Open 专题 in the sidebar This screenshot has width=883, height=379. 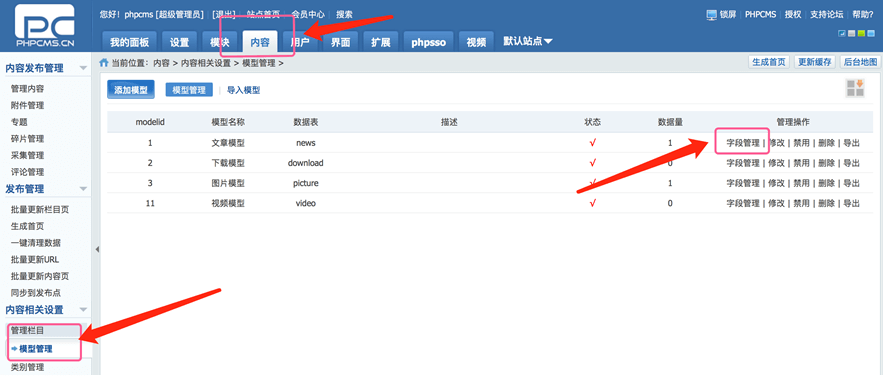[19, 122]
